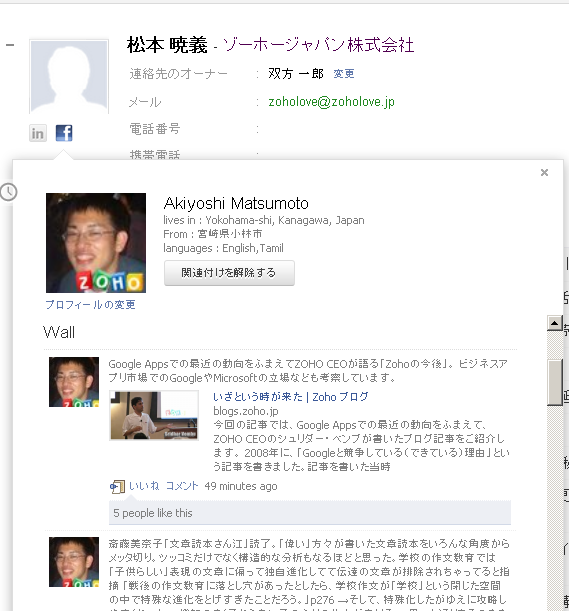Click the いいね link on first post
This screenshot has height=611, width=569.
pyautogui.click(x=144, y=486)
